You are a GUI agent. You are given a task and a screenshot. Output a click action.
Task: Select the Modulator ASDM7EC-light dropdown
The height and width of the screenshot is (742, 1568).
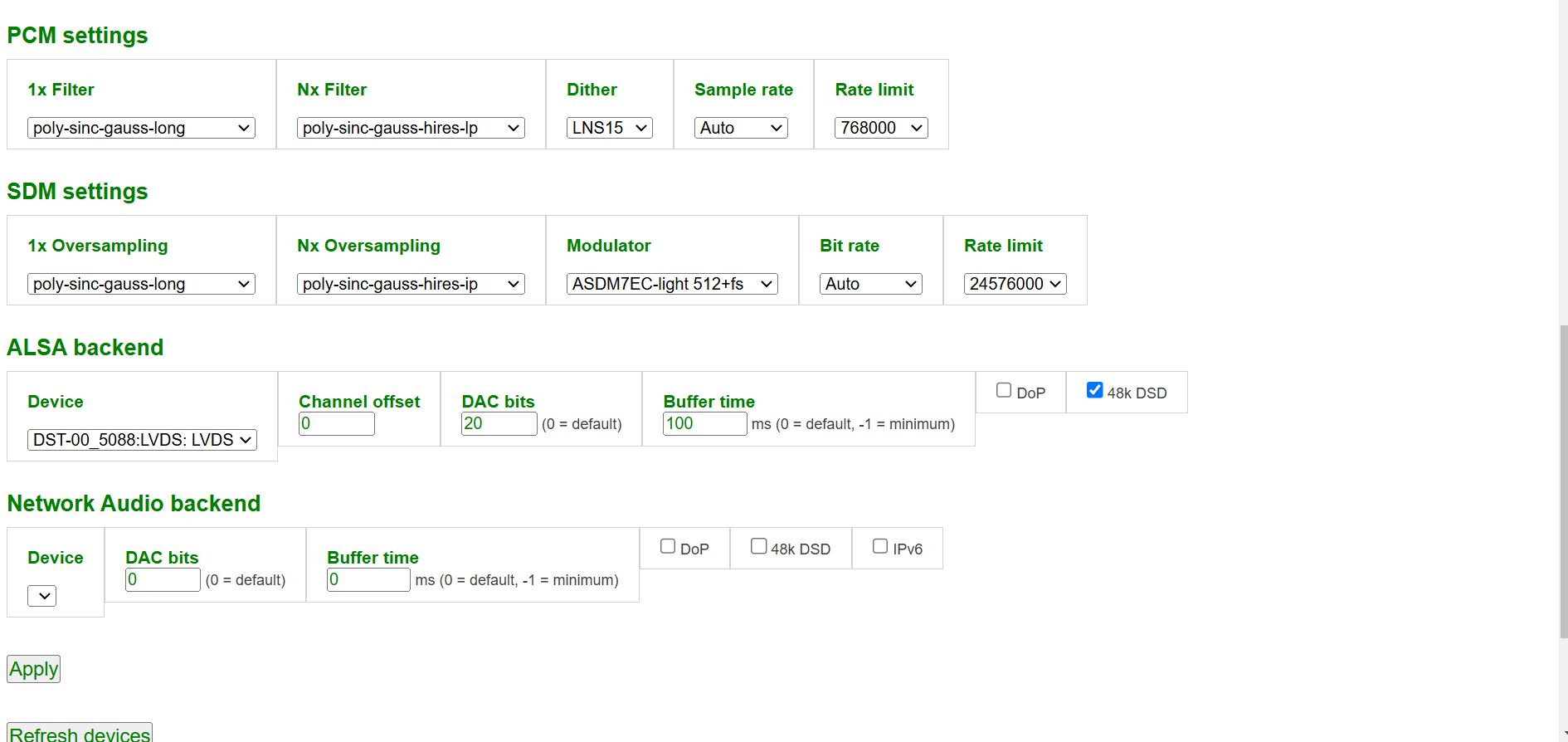click(x=672, y=284)
